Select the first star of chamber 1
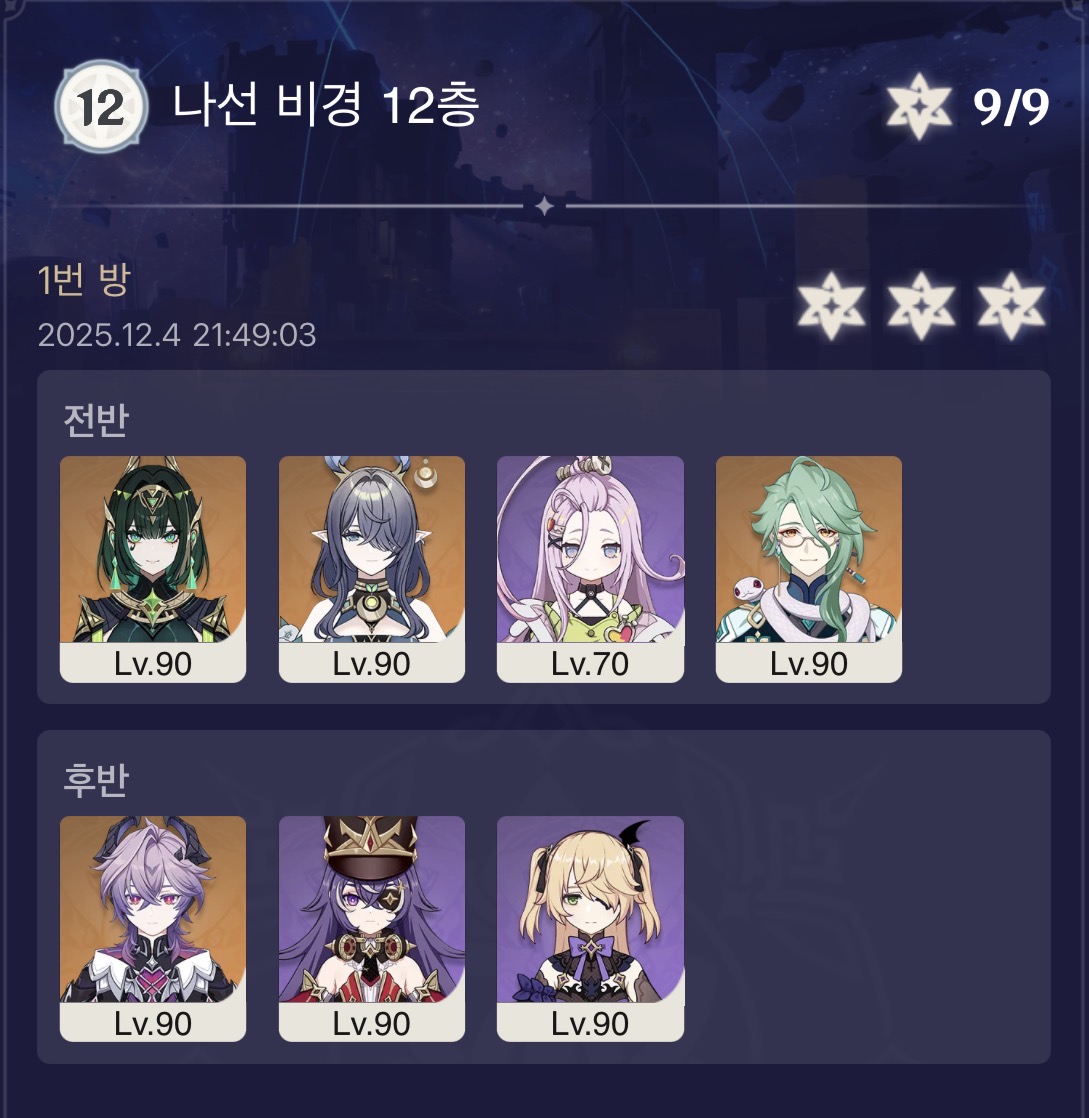1089x1118 pixels. [831, 305]
